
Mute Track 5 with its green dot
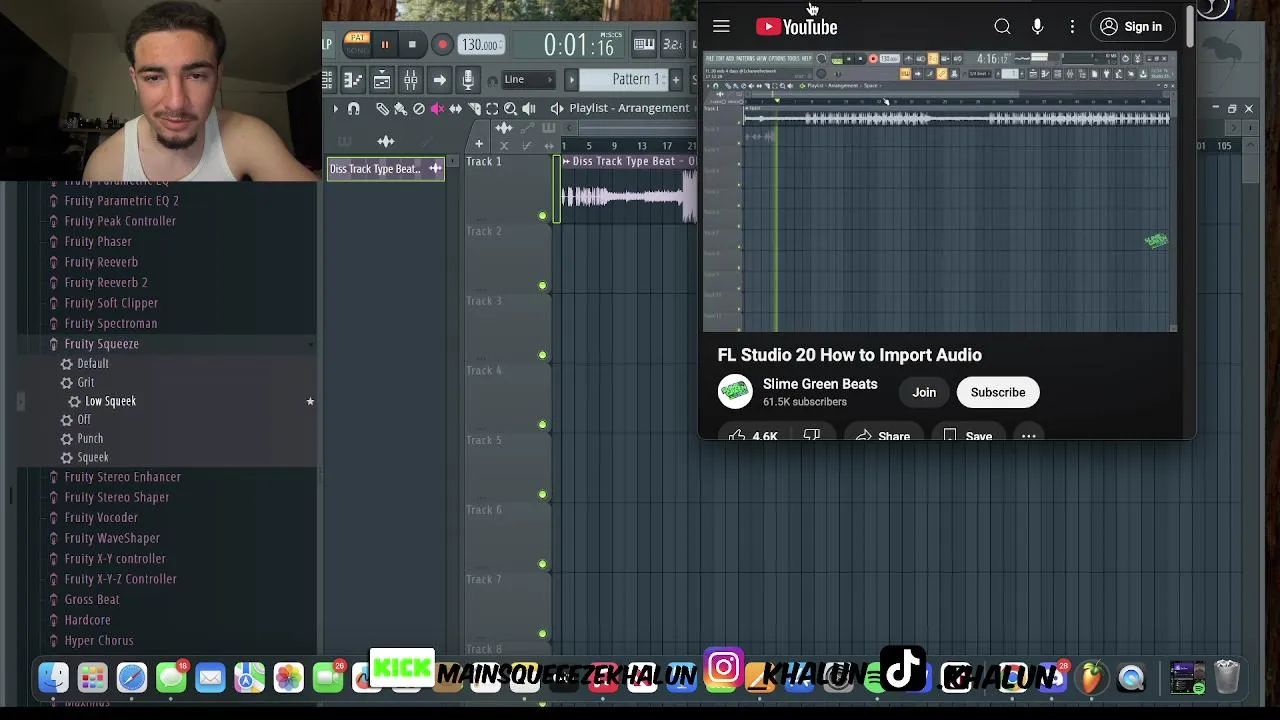point(542,494)
